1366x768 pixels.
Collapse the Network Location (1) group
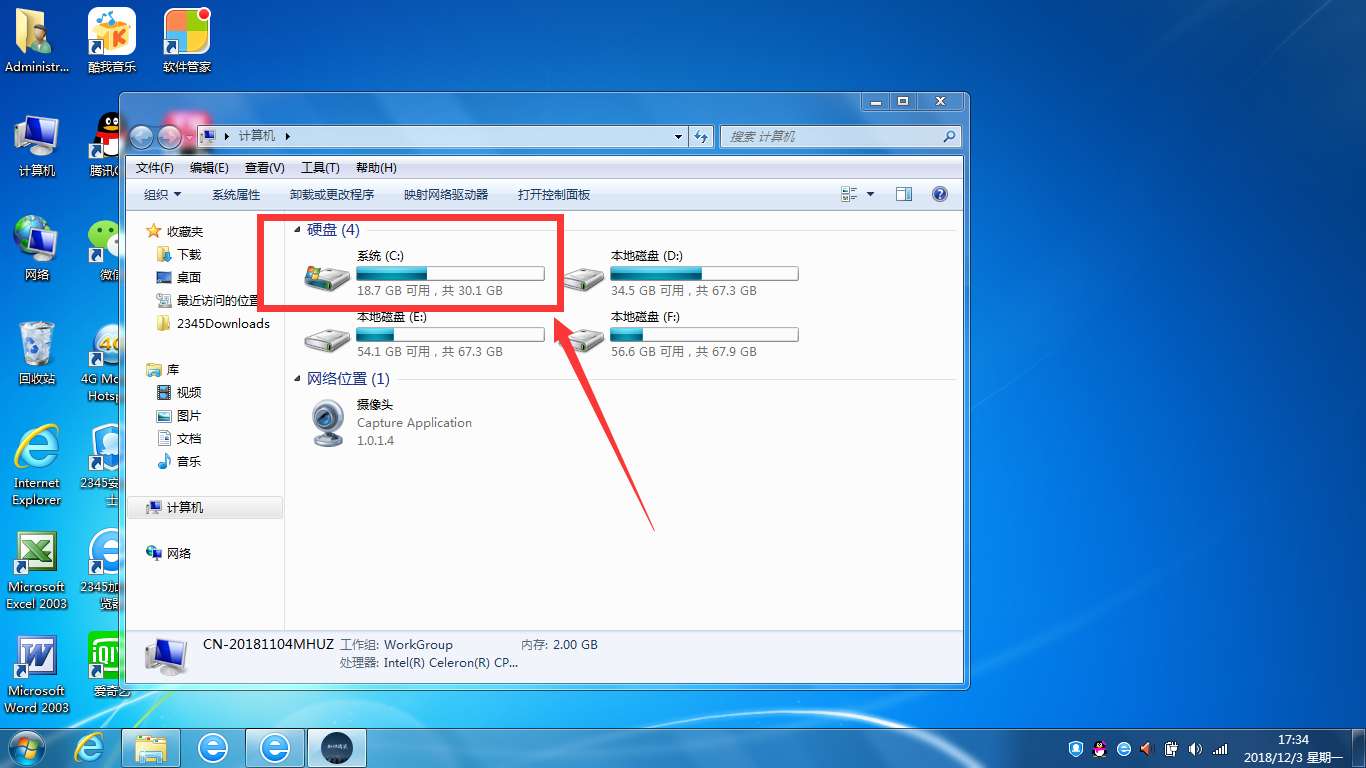[x=297, y=379]
